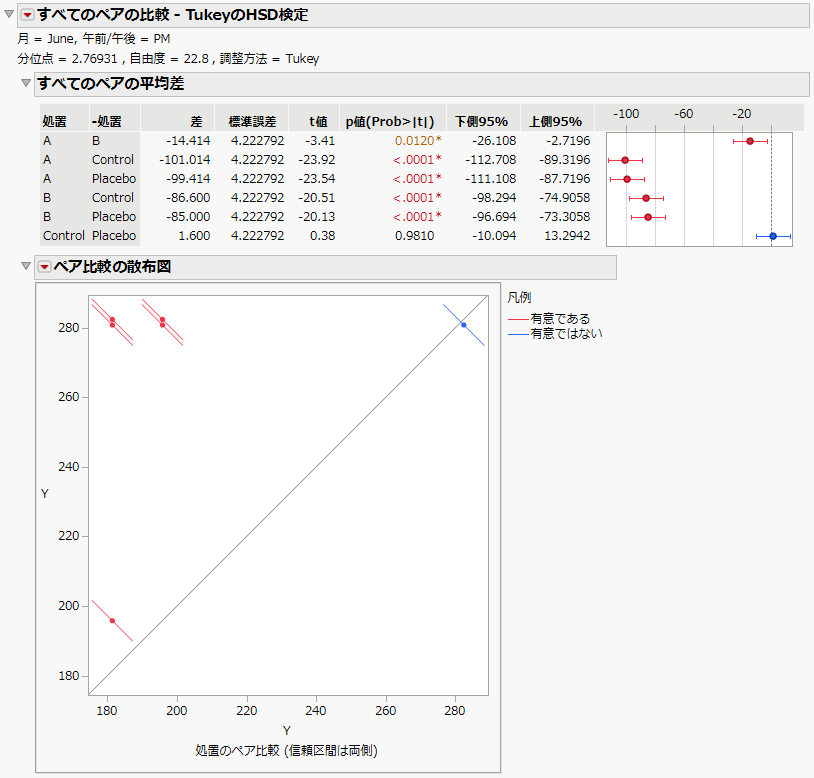The image size is (814, 778).
Task: Click the p-value 0.0120*
Action: coord(418,141)
